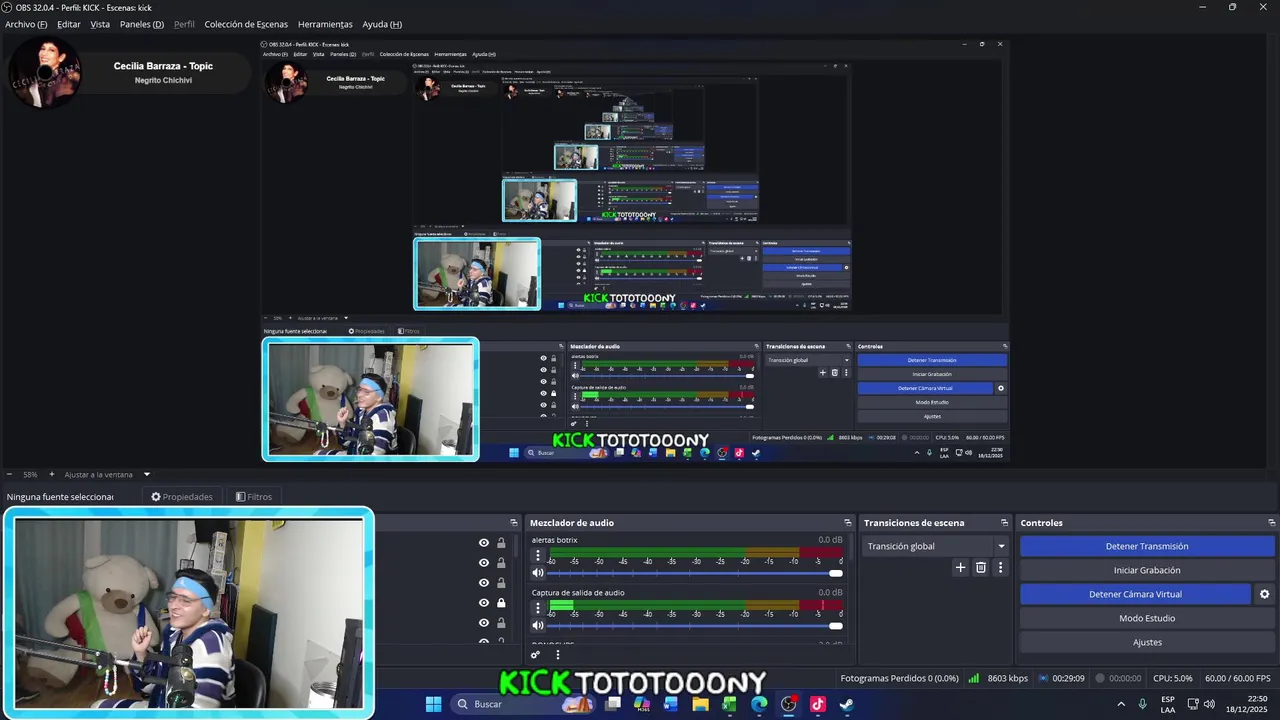
Task: Hide the second source via its eye icon
Action: [484, 563]
